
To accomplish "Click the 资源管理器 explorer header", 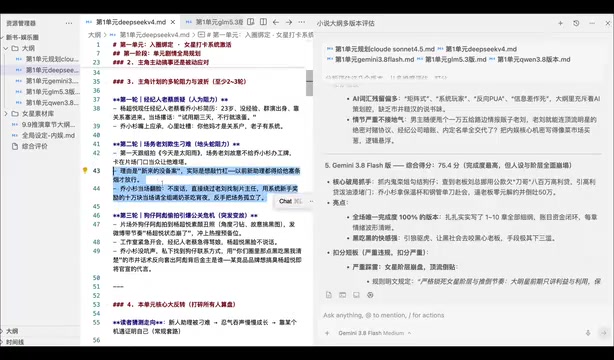I will tap(21, 23).
